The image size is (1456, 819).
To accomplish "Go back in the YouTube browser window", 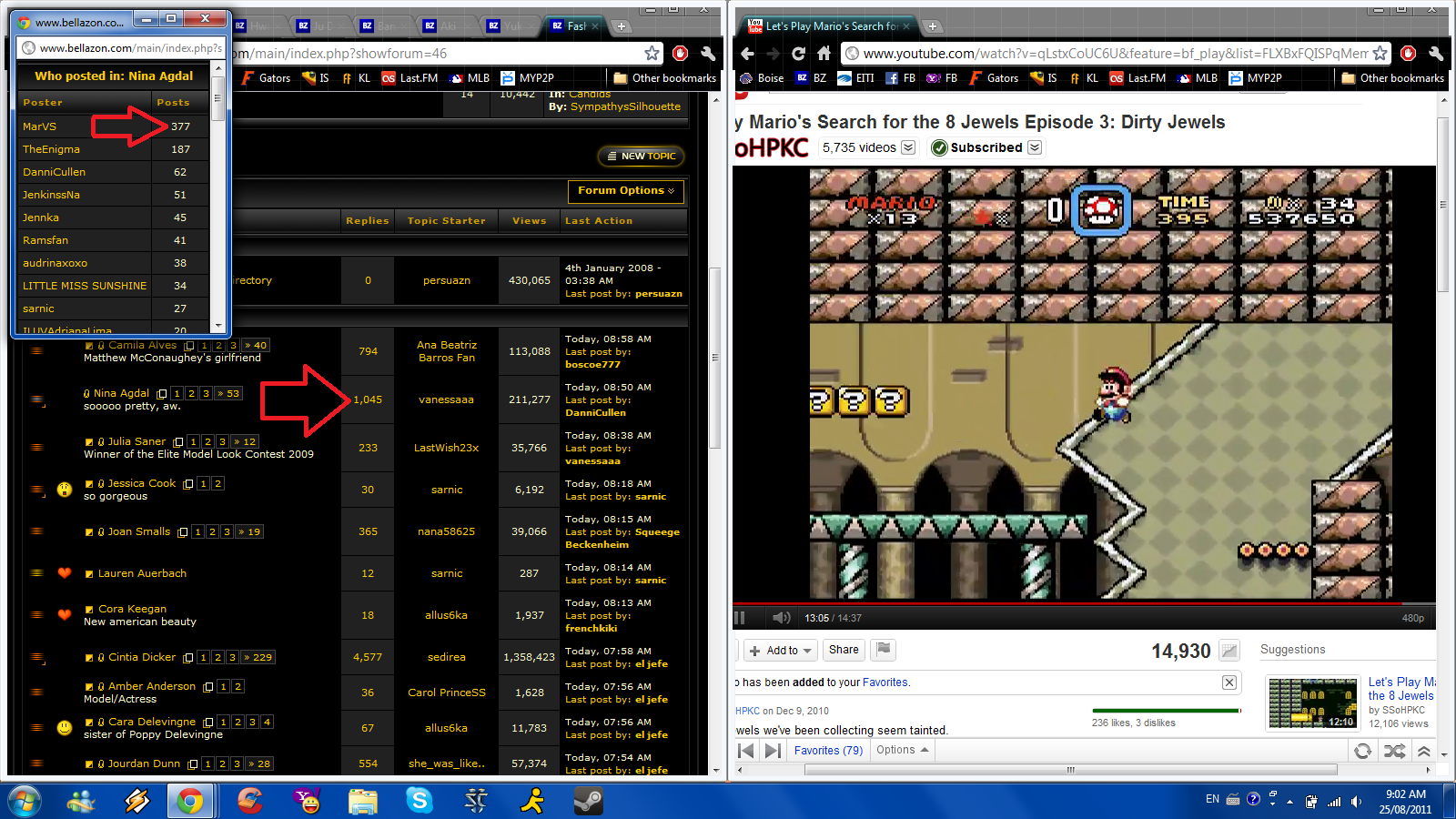I will (x=747, y=54).
